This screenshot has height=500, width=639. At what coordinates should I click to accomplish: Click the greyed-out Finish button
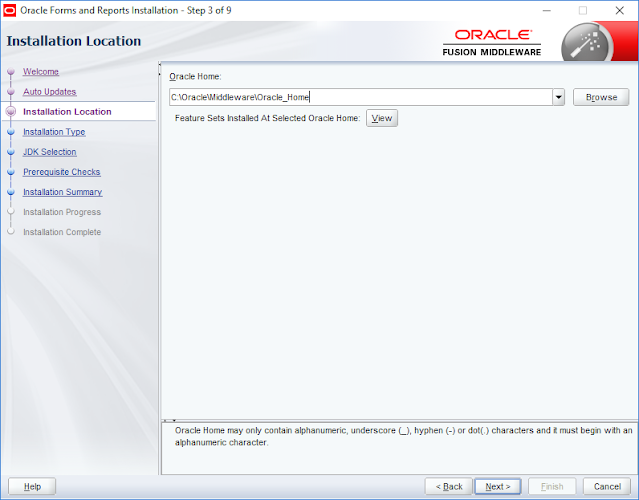coord(552,487)
